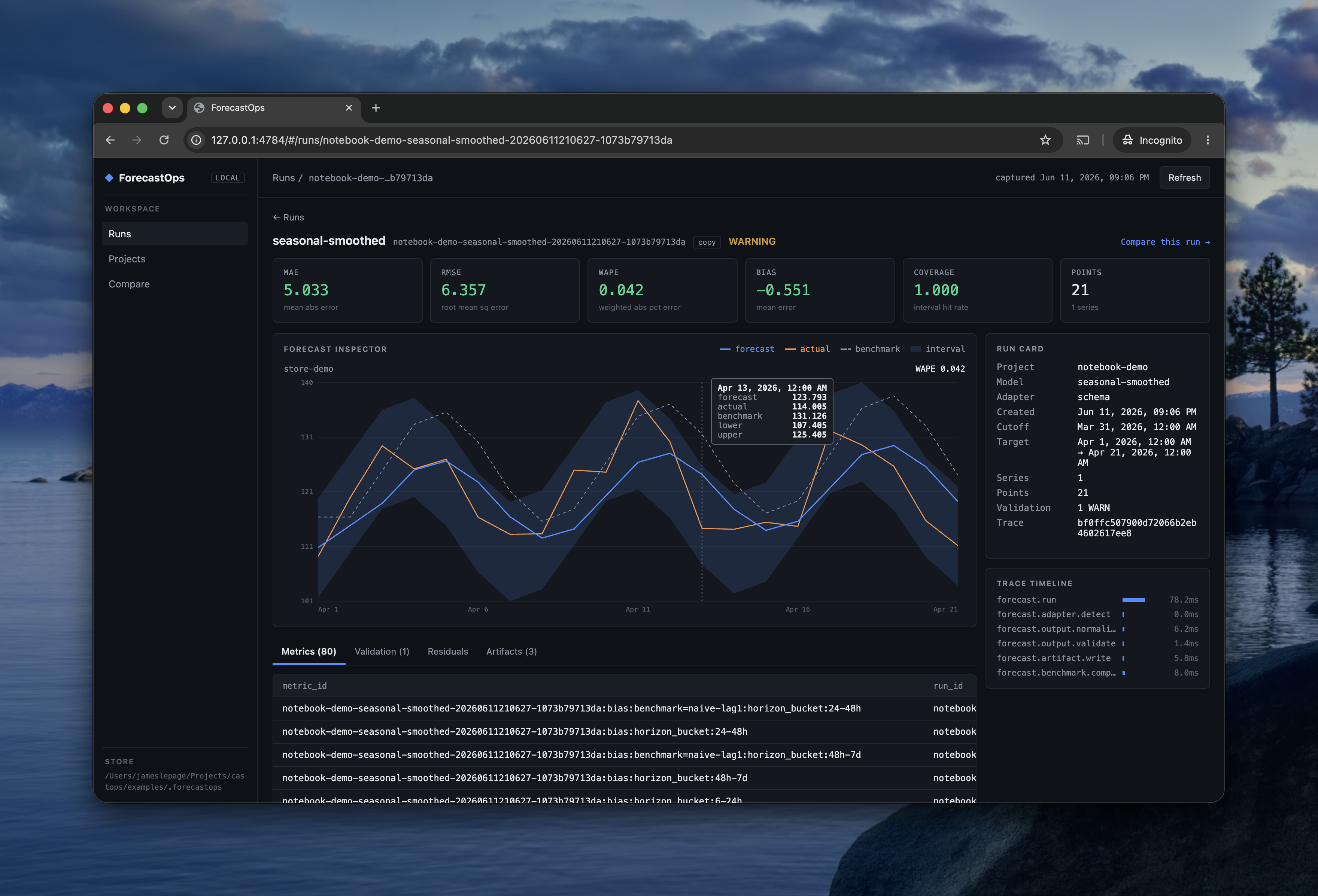
Task: Toggle the actual series in chart legend
Action: 807,349
